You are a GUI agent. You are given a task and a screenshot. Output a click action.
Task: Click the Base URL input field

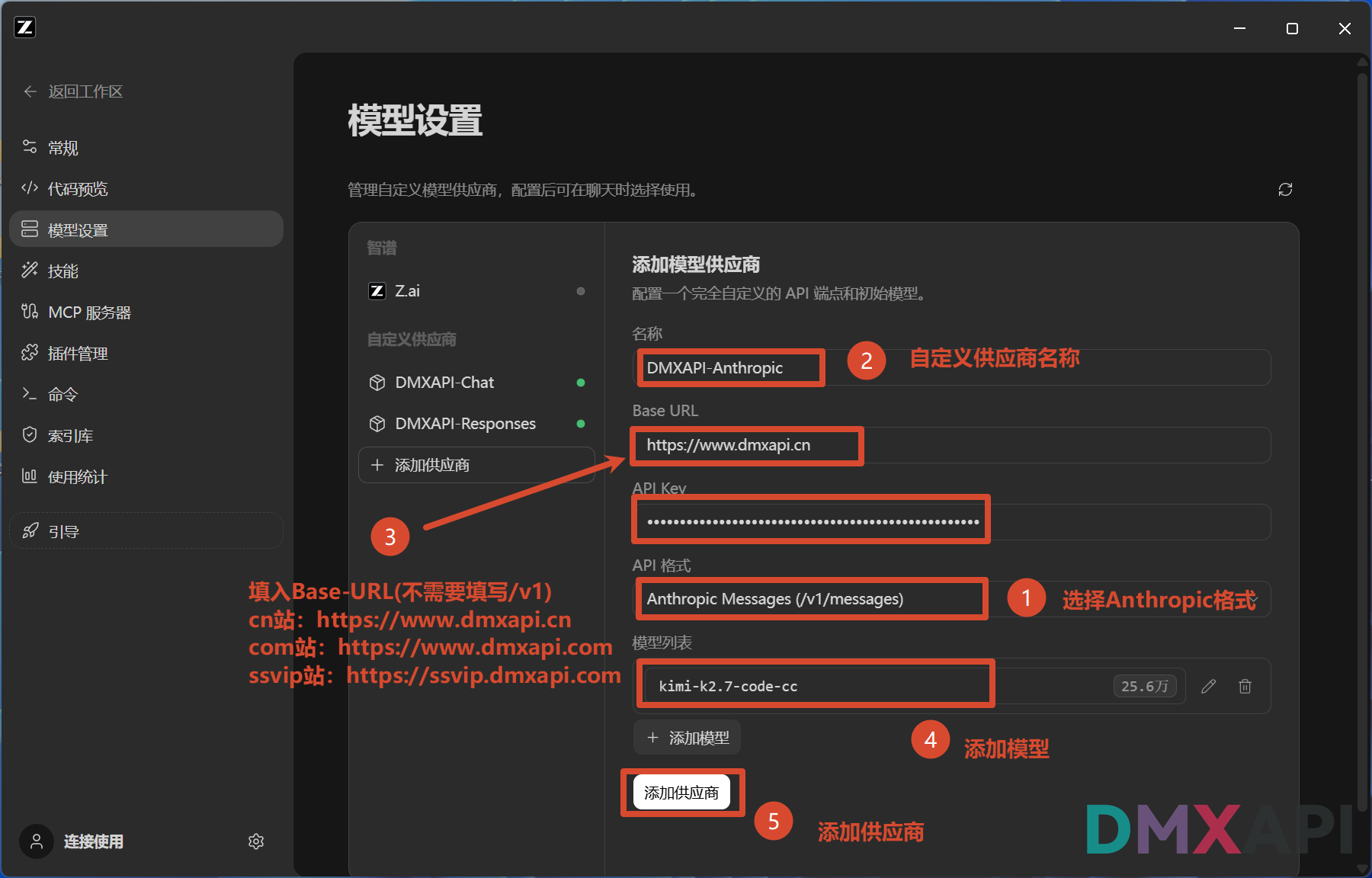coord(951,445)
